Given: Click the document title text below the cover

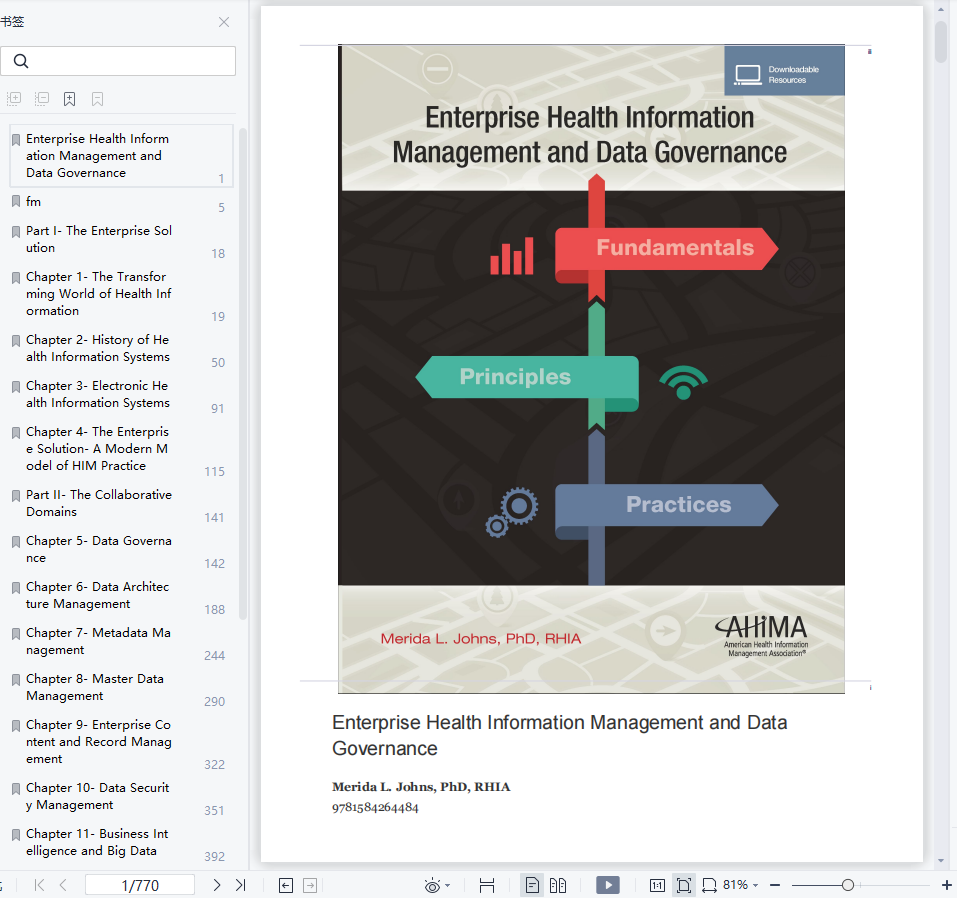Looking at the screenshot, I should (560, 735).
